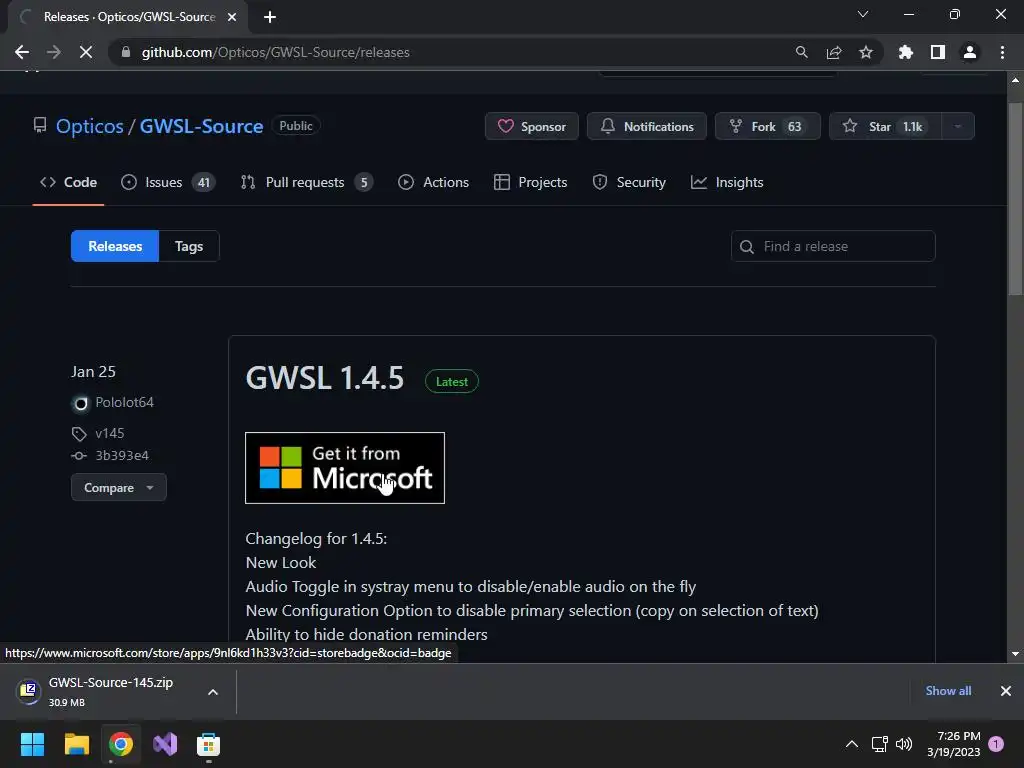
Task: Open the tab search chevron
Action: (x=863, y=14)
